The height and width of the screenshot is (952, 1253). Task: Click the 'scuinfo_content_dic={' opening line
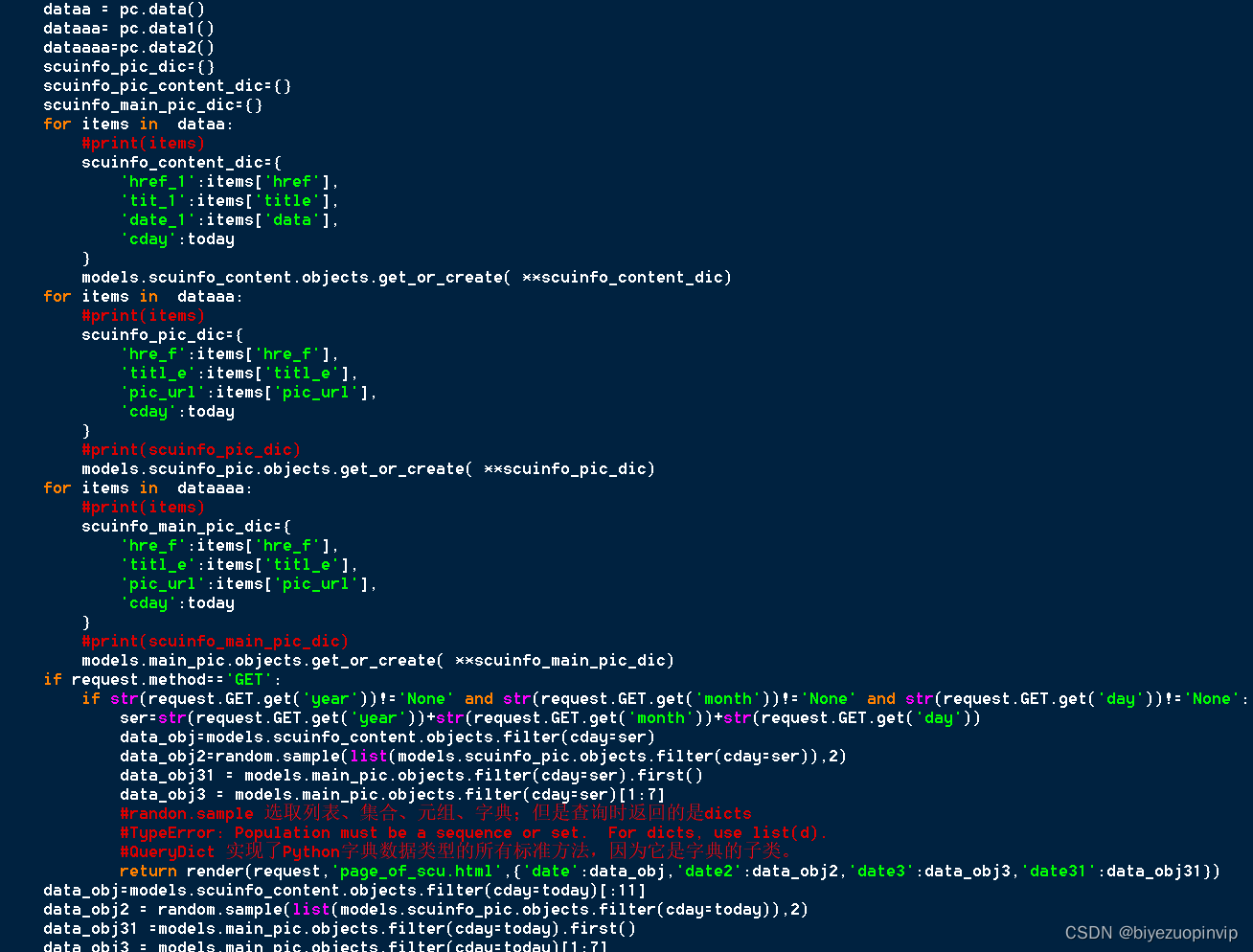point(182,163)
